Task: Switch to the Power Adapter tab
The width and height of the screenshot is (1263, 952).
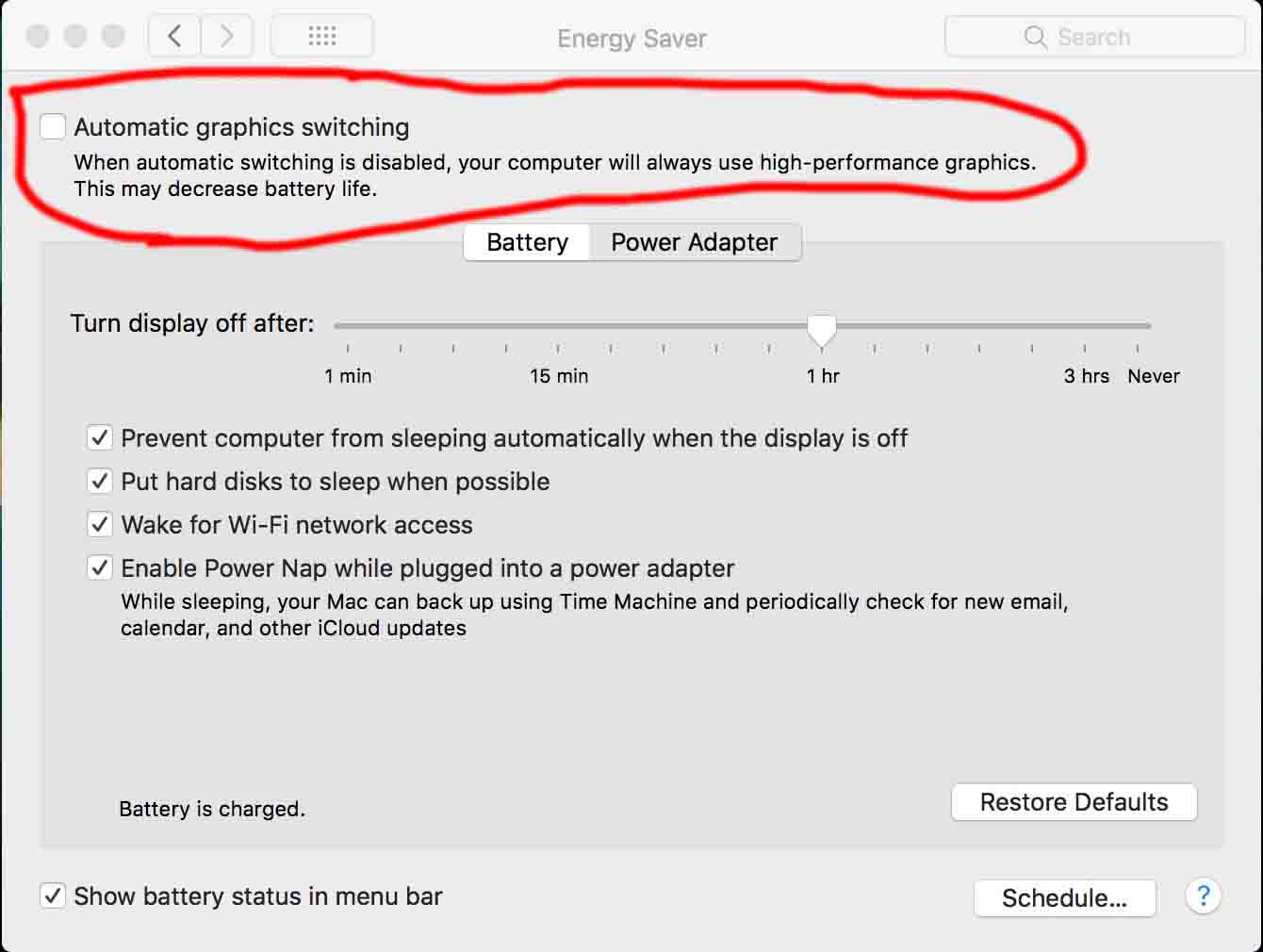Action: coord(695,242)
